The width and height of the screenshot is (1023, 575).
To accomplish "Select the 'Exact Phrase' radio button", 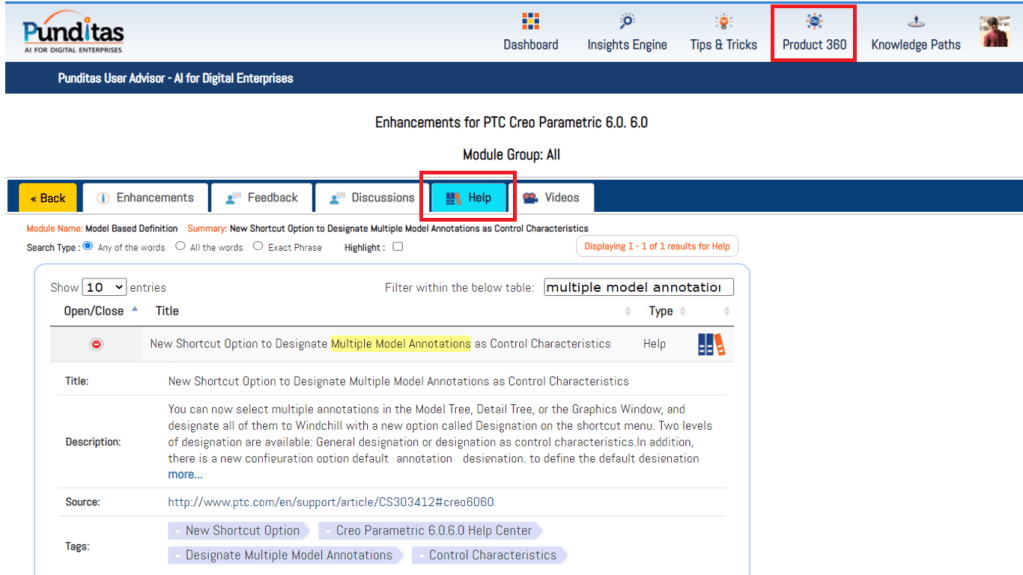I will tap(258, 246).
